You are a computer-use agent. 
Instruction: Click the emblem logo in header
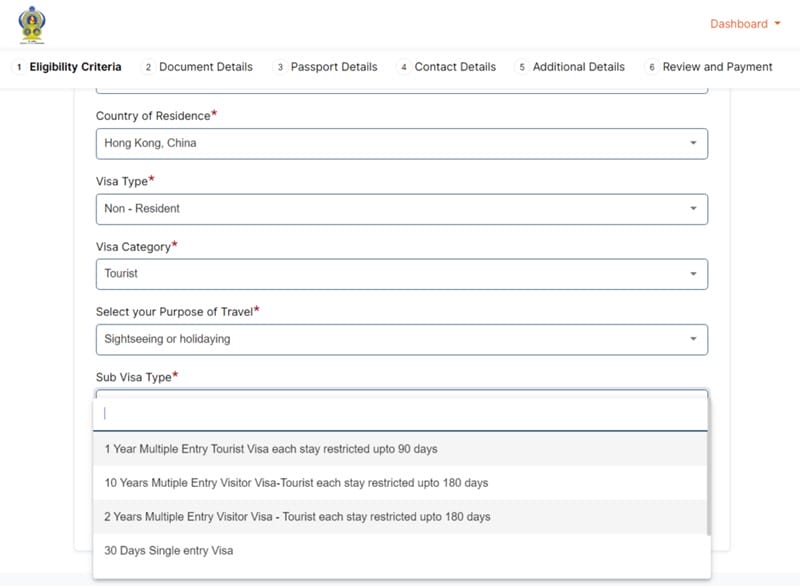32,24
